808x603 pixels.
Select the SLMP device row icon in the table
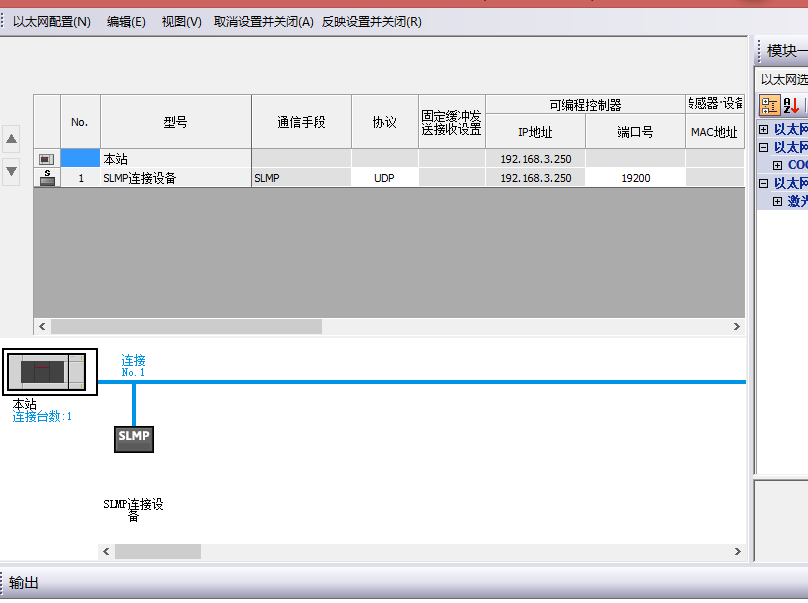[47, 178]
